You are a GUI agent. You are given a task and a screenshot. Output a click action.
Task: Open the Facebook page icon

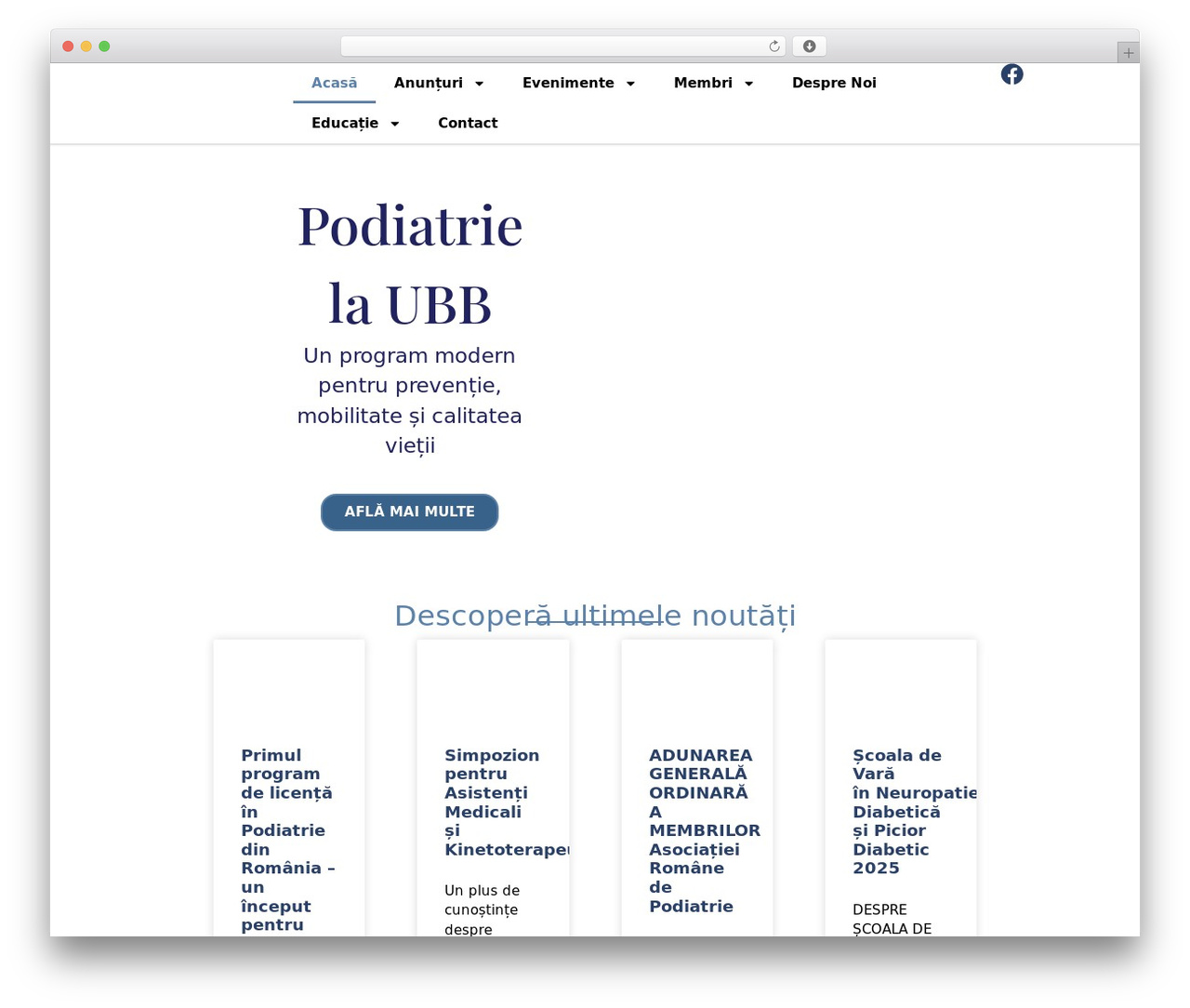pyautogui.click(x=1011, y=74)
